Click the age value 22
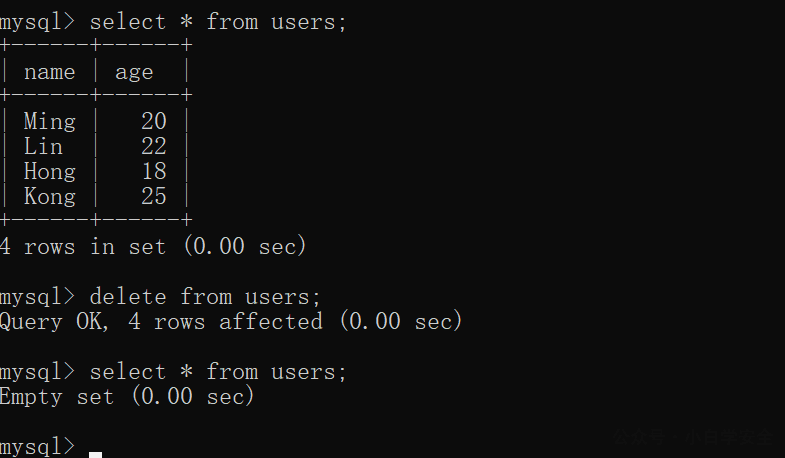This screenshot has height=458, width=785. (x=154, y=146)
